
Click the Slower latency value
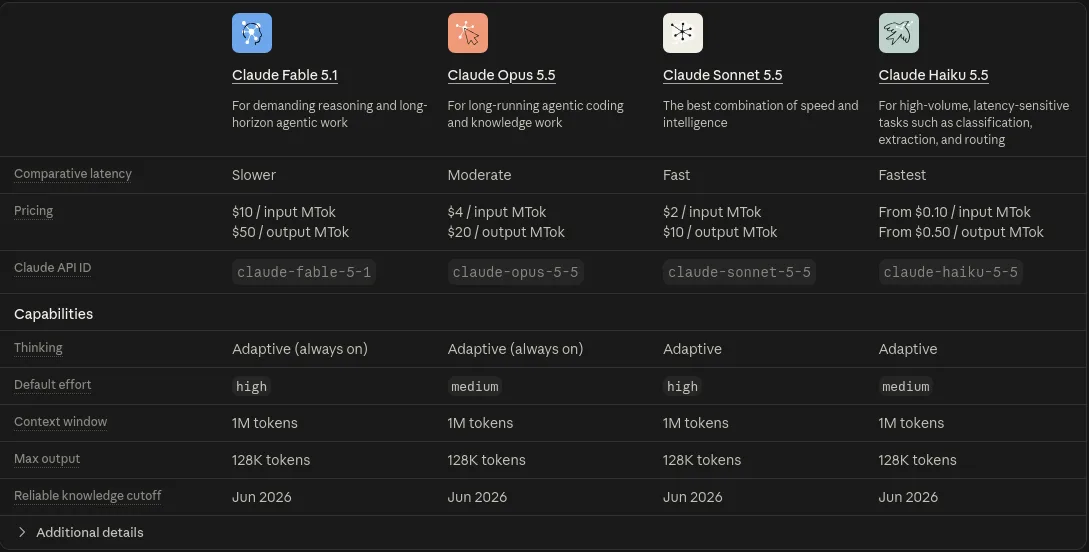pos(253,175)
